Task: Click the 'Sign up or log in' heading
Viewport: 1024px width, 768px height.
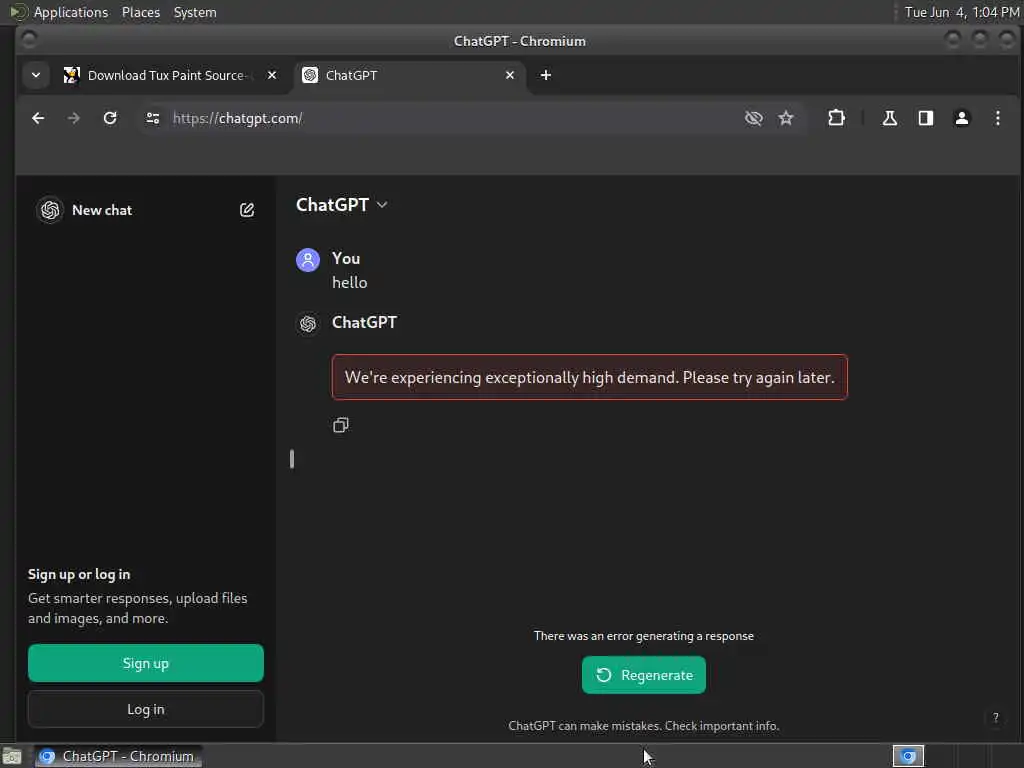Action: (79, 575)
